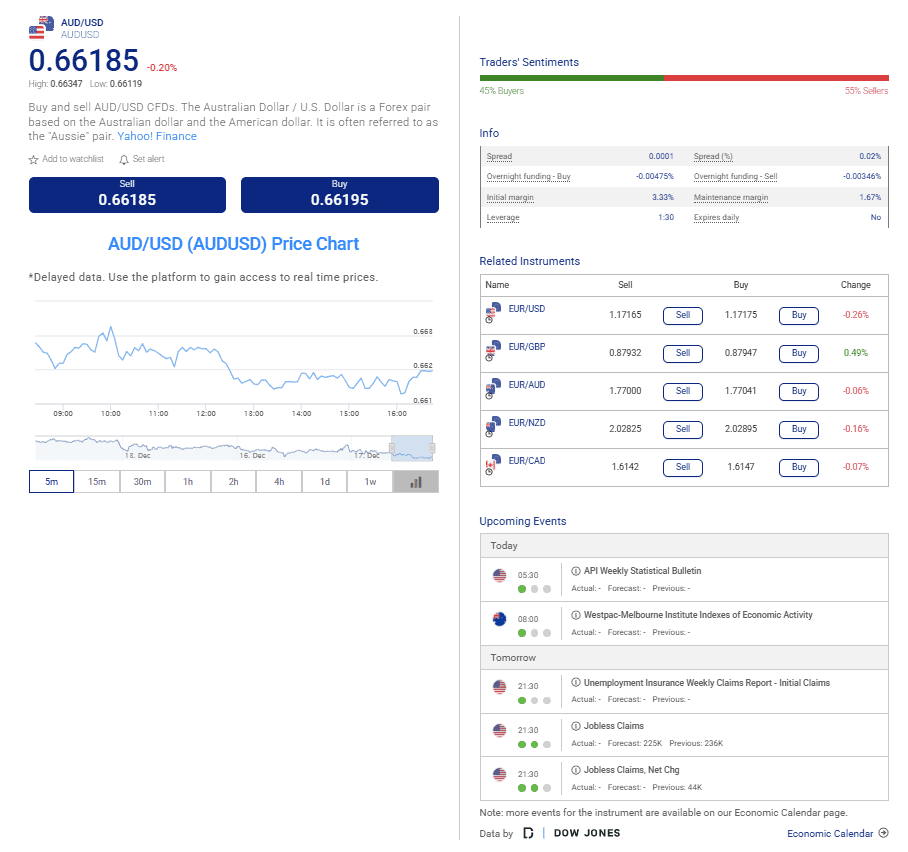908x852 pixels.
Task: Click the Traders' Sentiments buyers green bar
Action: 571,78
